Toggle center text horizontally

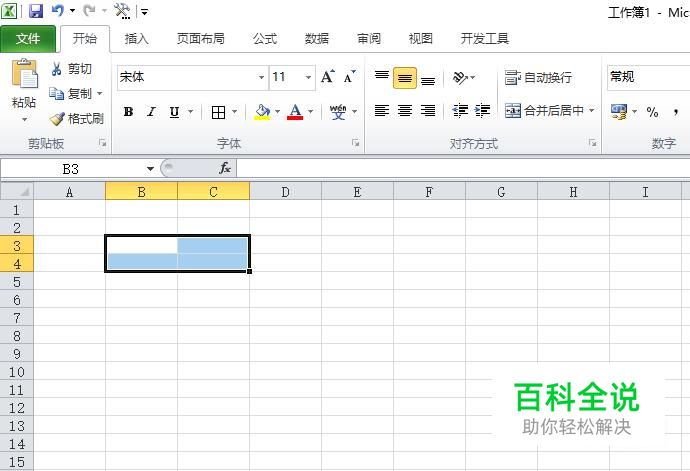coord(405,110)
